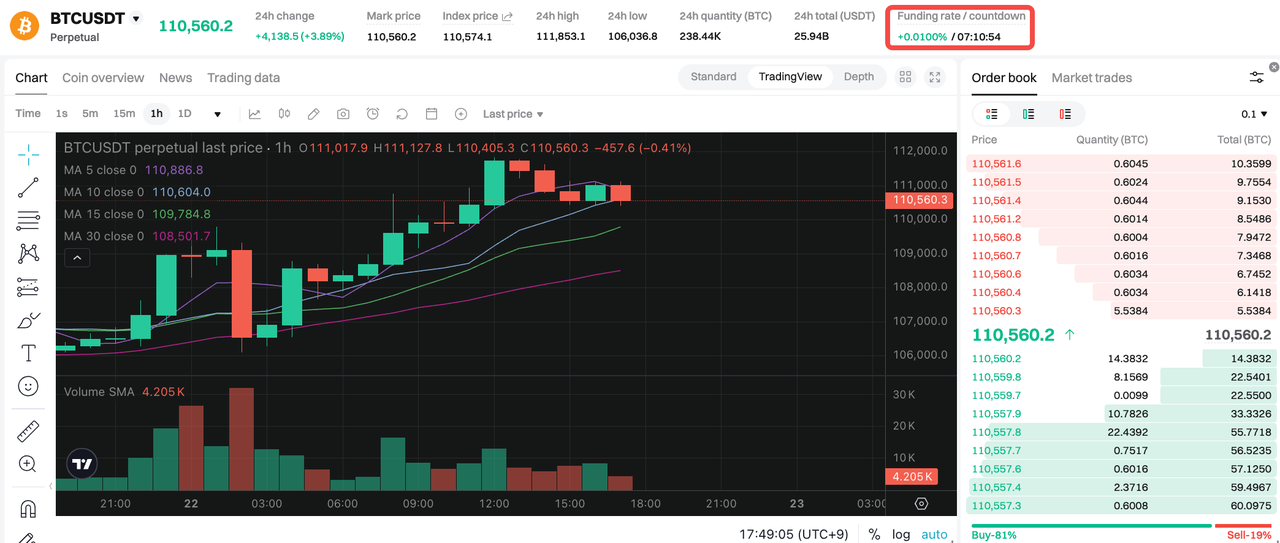
Task: Select the brush drawing tool
Action: tap(28, 320)
